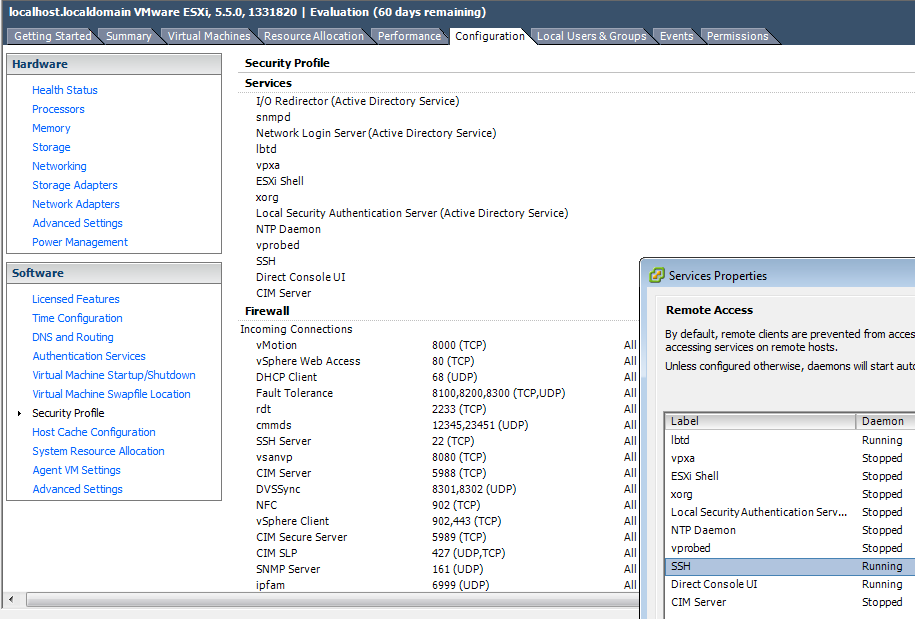Open the Summary tab
This screenshot has height=619, width=915.
129,36
